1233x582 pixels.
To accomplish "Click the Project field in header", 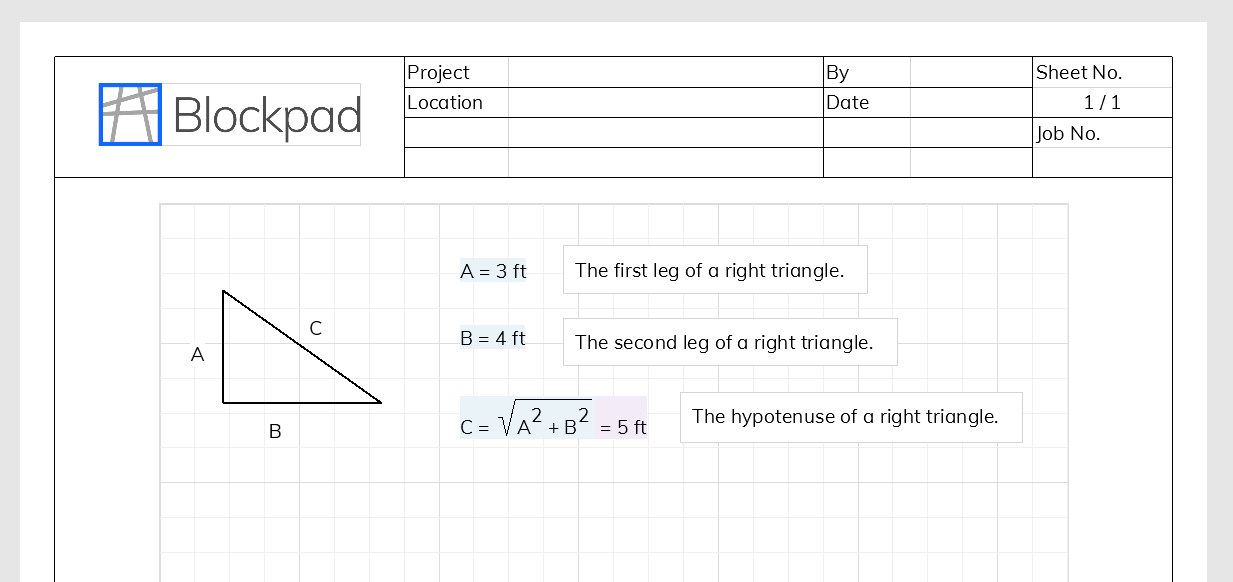I will (613, 72).
